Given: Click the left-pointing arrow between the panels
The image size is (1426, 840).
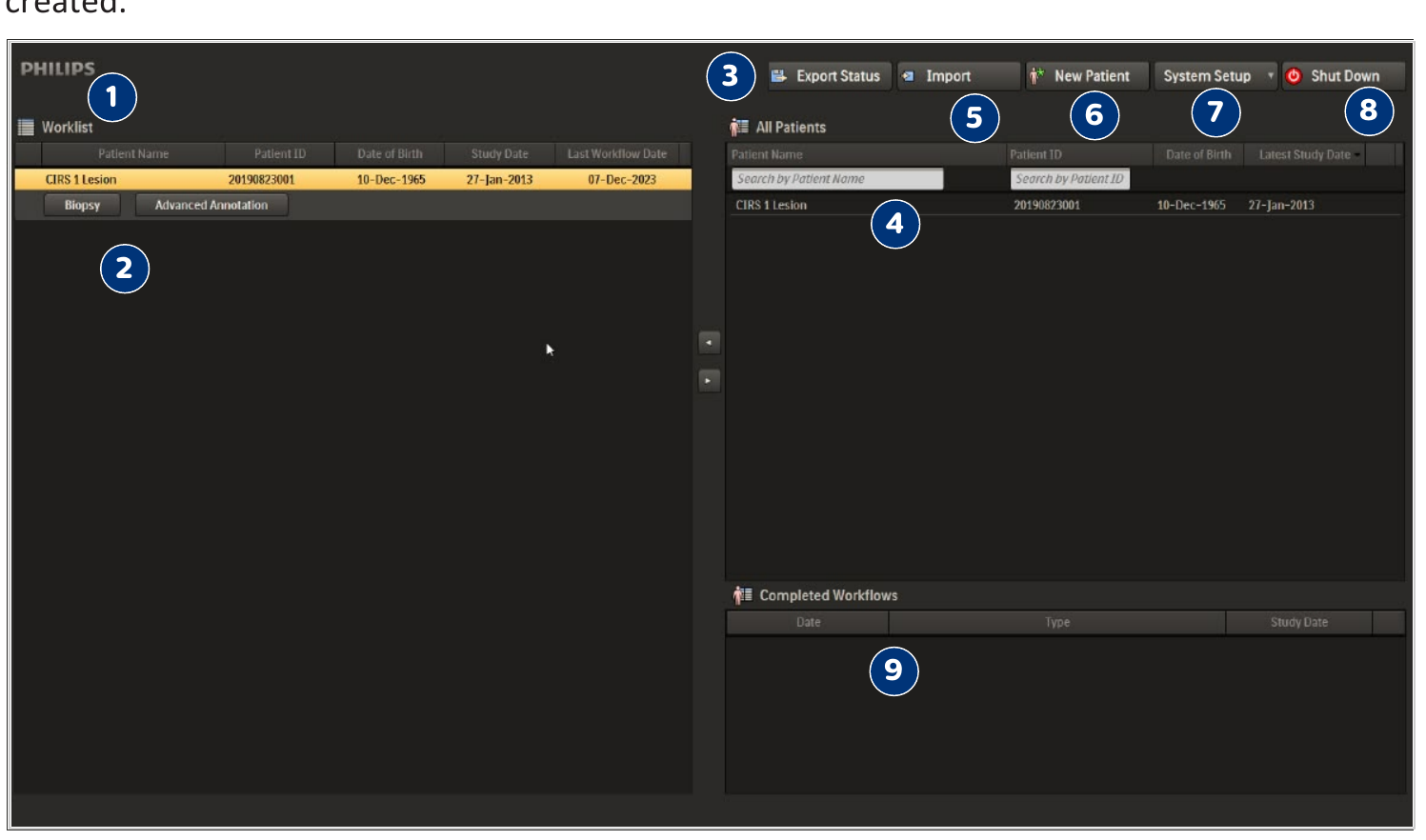Looking at the screenshot, I should coord(709,343).
